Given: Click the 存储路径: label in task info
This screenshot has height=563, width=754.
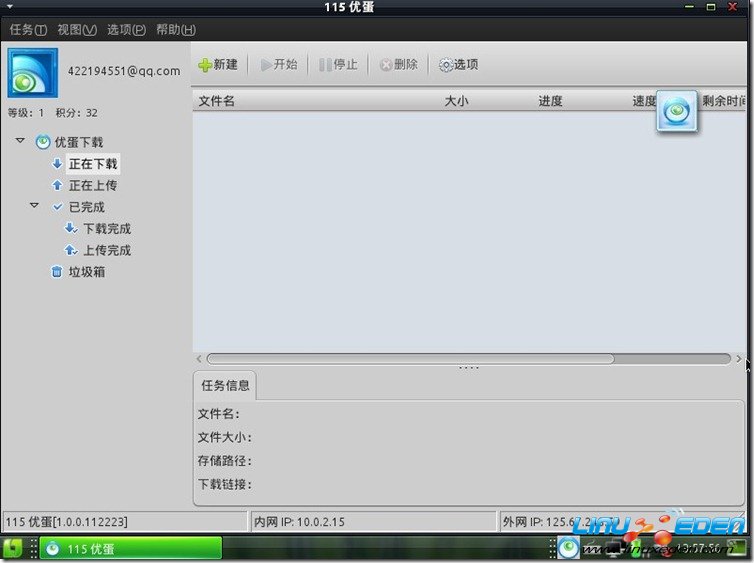Looking at the screenshot, I should (x=225, y=461).
